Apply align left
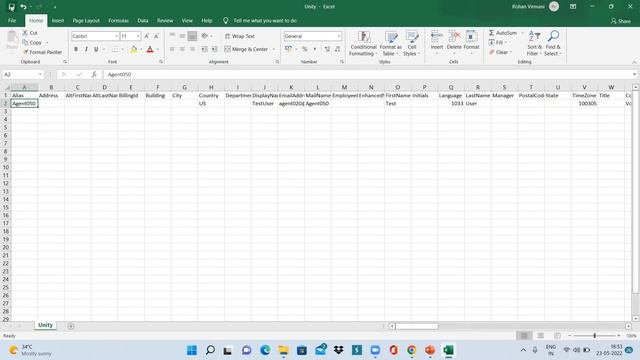 click(172, 49)
